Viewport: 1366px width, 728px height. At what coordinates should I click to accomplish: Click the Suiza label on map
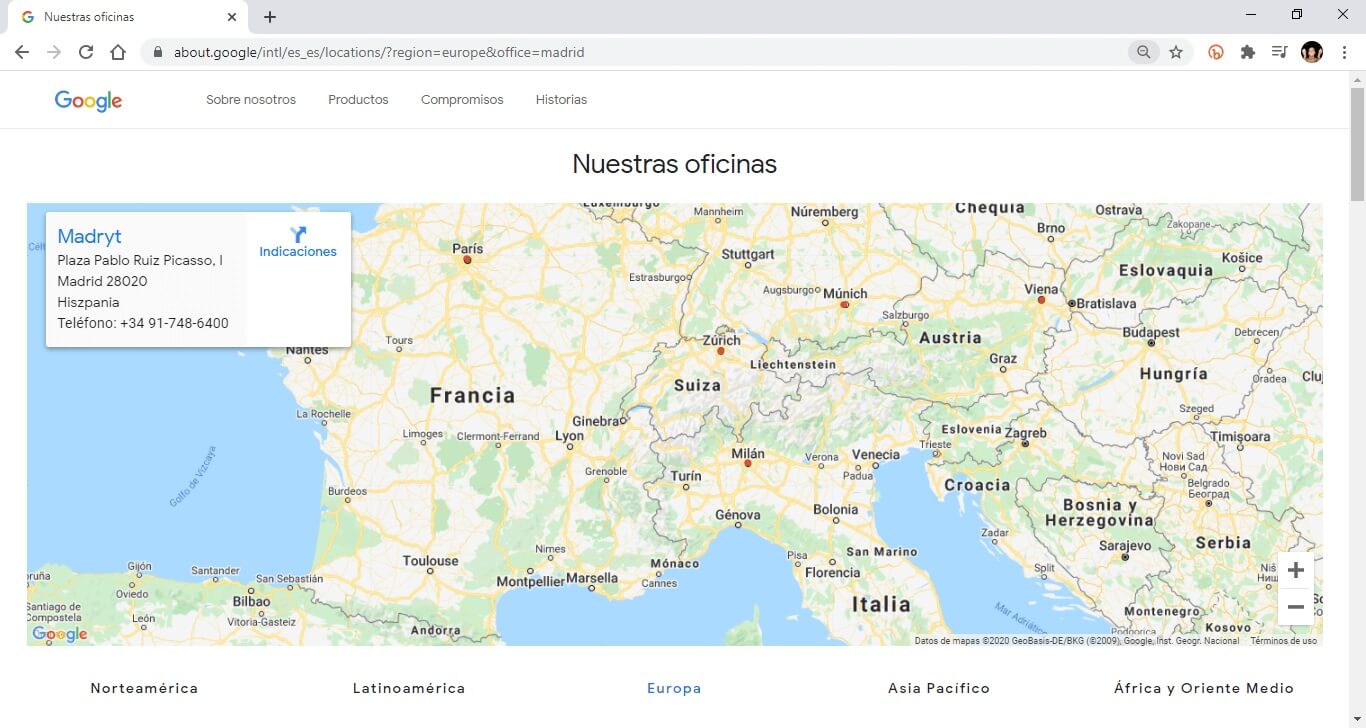[x=697, y=385]
